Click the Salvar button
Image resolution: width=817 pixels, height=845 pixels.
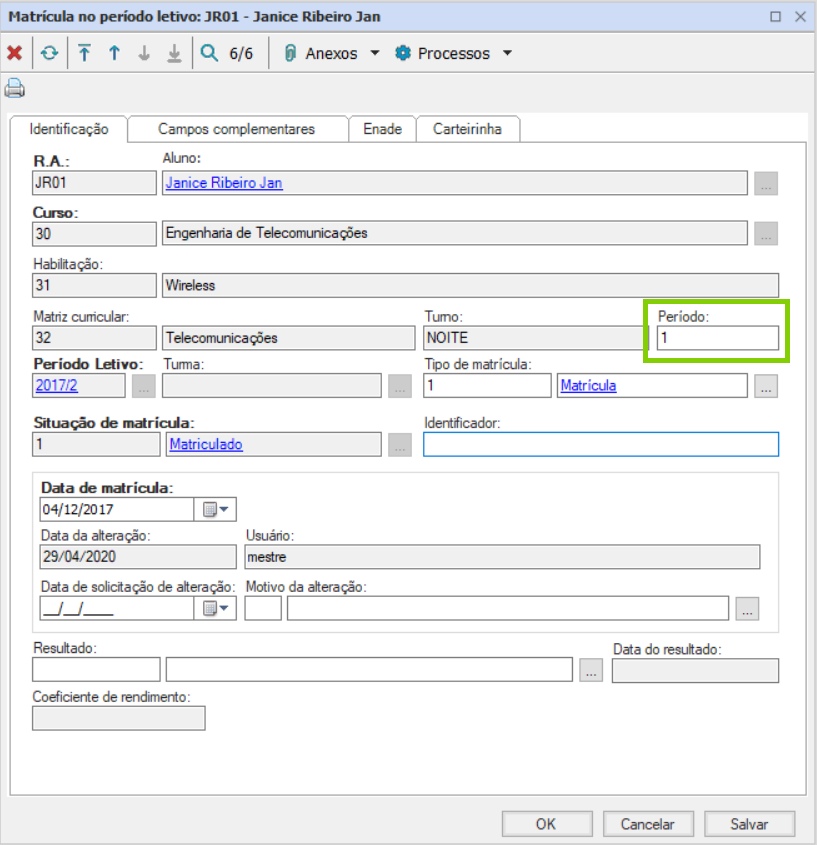coord(749,824)
